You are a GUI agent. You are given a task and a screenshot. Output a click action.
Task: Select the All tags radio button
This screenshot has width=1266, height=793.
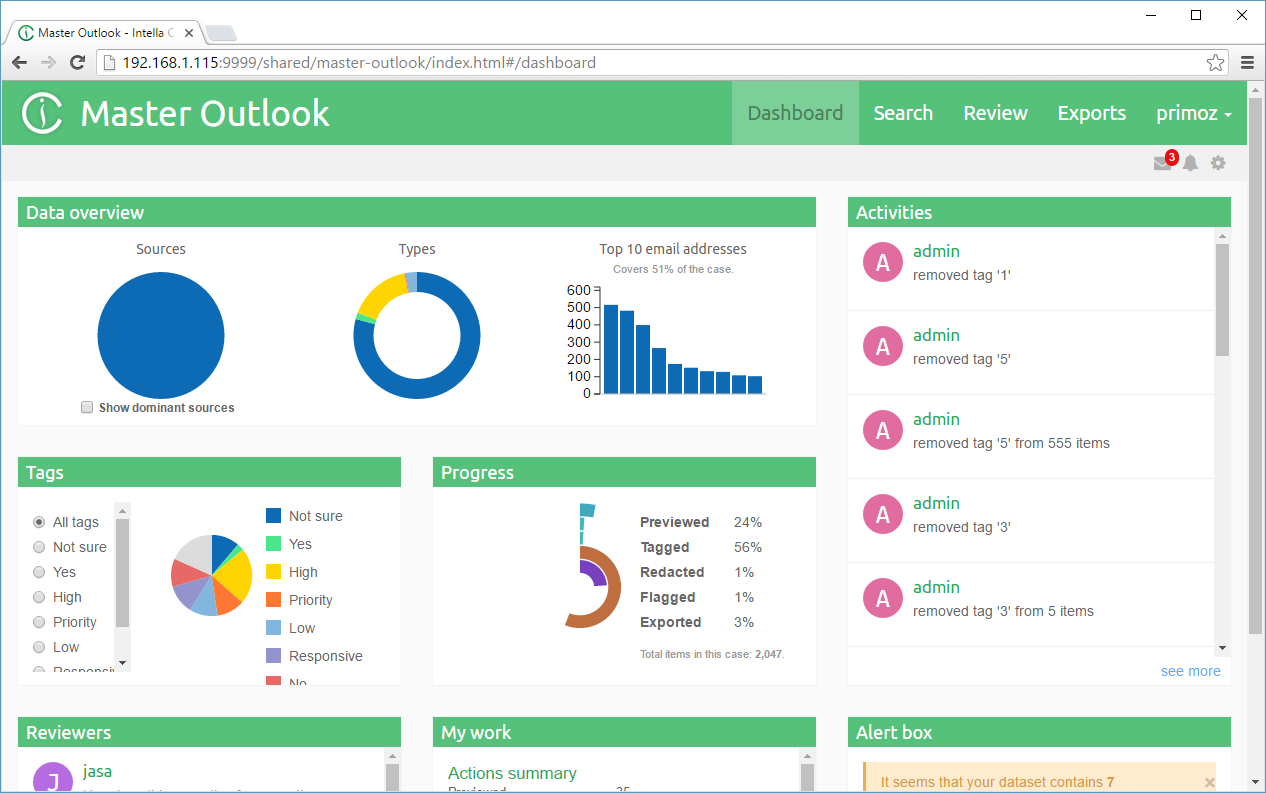[x=37, y=521]
